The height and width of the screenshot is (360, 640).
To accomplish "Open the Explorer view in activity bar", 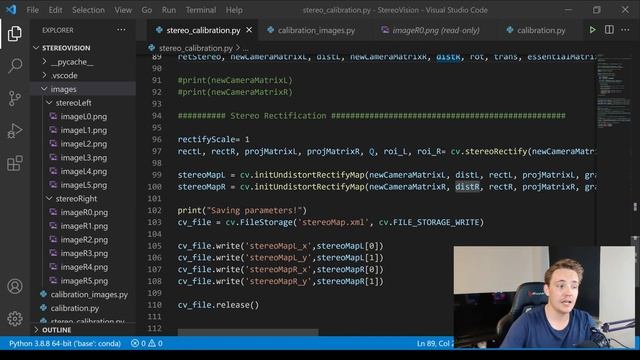I will 15,33.
